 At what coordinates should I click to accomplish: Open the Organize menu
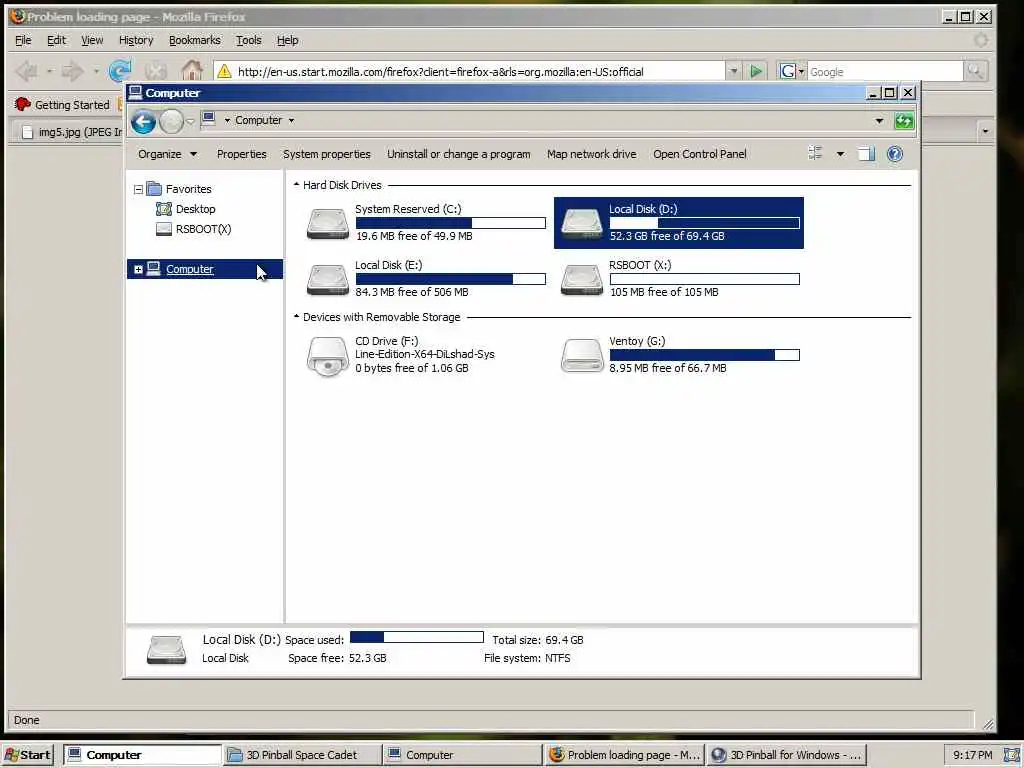(167, 154)
